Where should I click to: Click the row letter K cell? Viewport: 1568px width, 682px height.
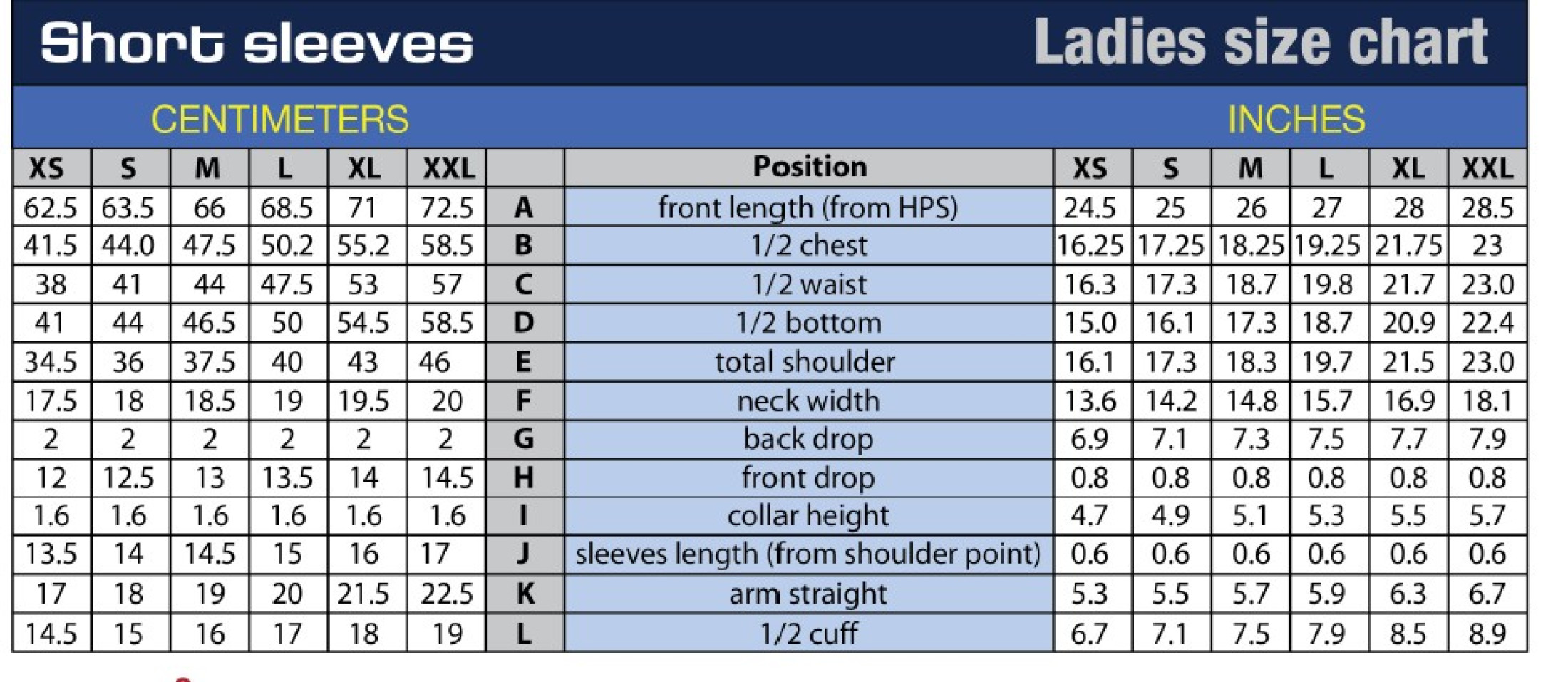pyautogui.click(x=525, y=594)
